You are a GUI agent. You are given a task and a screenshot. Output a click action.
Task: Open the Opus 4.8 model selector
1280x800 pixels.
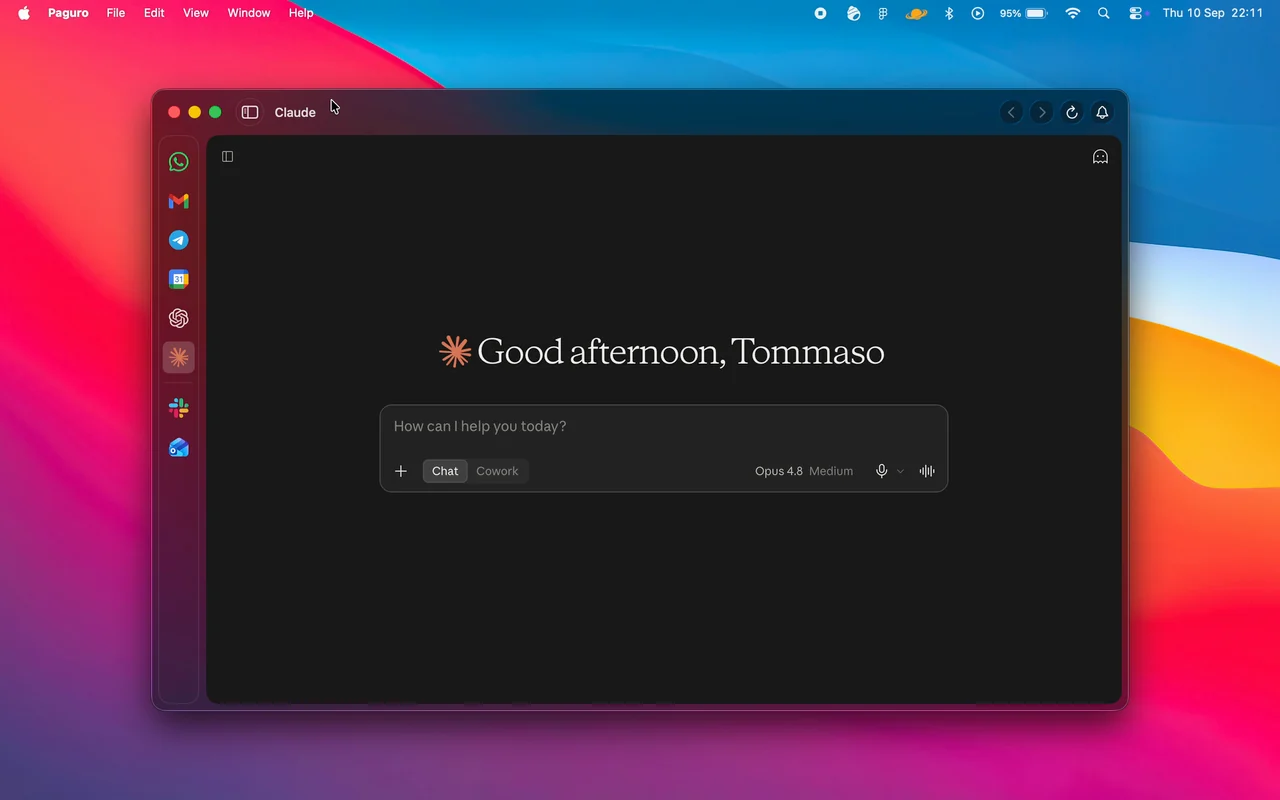tap(804, 471)
